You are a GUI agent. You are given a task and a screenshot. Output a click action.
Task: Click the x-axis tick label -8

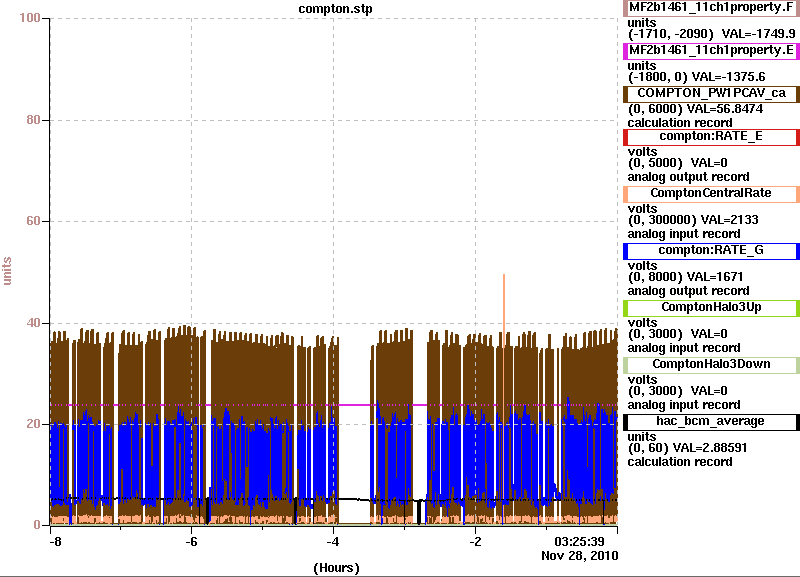(55, 542)
